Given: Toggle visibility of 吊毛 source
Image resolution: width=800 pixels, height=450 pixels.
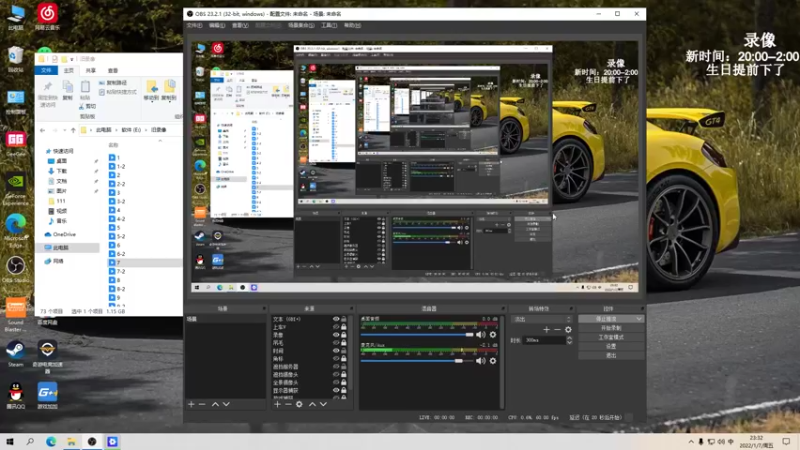Looking at the screenshot, I should 336,343.
